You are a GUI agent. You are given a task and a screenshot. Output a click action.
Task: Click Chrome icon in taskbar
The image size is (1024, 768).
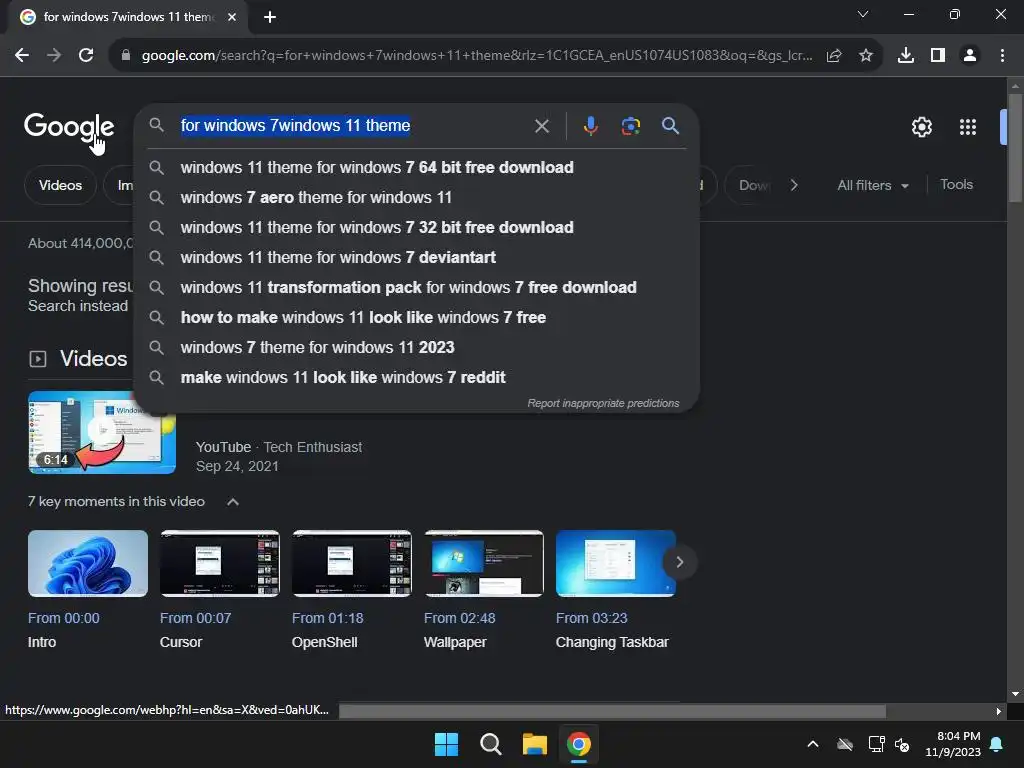click(x=579, y=744)
